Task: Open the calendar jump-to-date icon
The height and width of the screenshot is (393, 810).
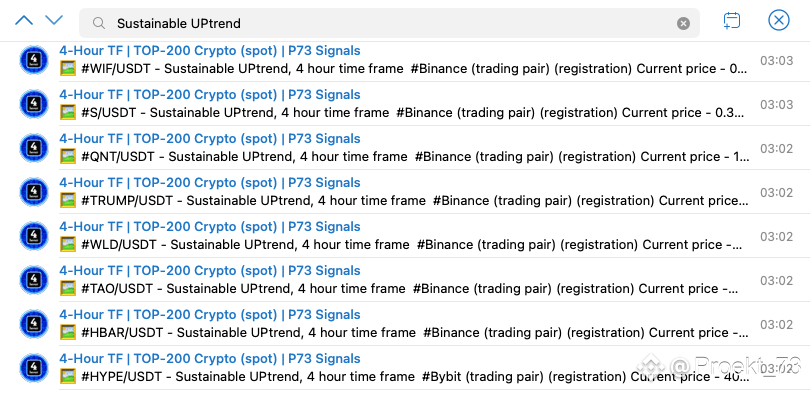Action: 731,21
